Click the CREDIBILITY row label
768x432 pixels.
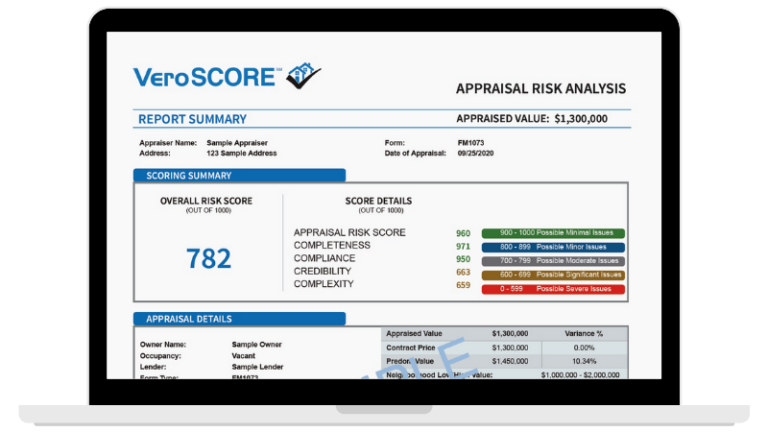(x=322, y=271)
